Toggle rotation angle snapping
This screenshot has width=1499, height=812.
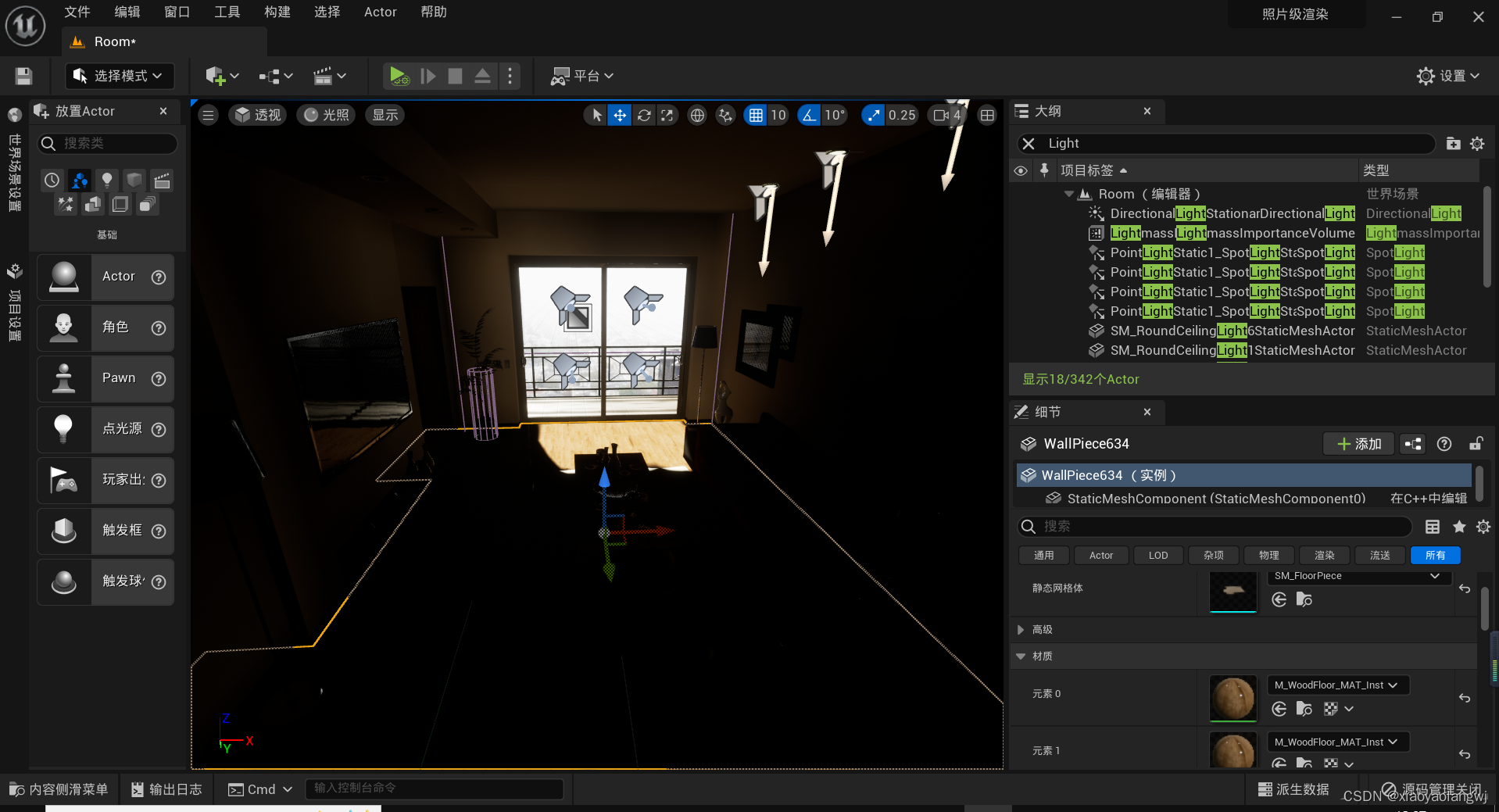pyautogui.click(x=809, y=116)
